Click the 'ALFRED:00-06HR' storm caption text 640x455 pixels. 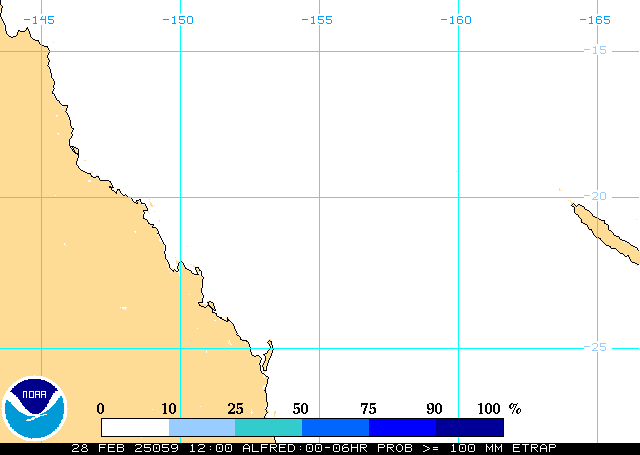tap(305, 448)
